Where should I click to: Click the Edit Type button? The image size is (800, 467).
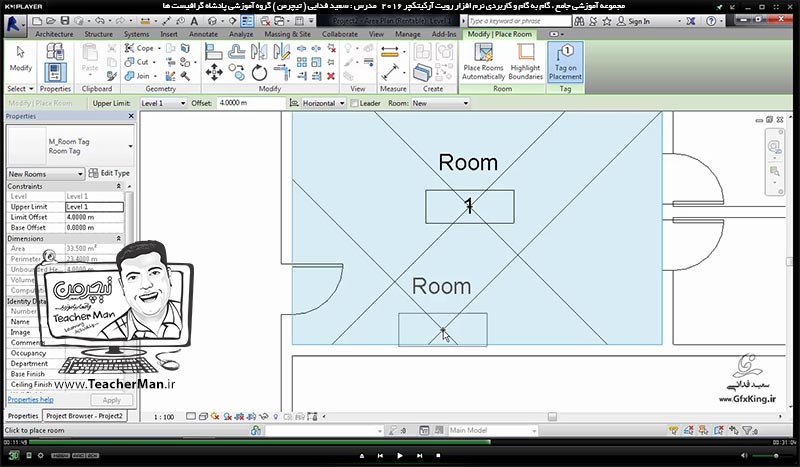(110, 174)
